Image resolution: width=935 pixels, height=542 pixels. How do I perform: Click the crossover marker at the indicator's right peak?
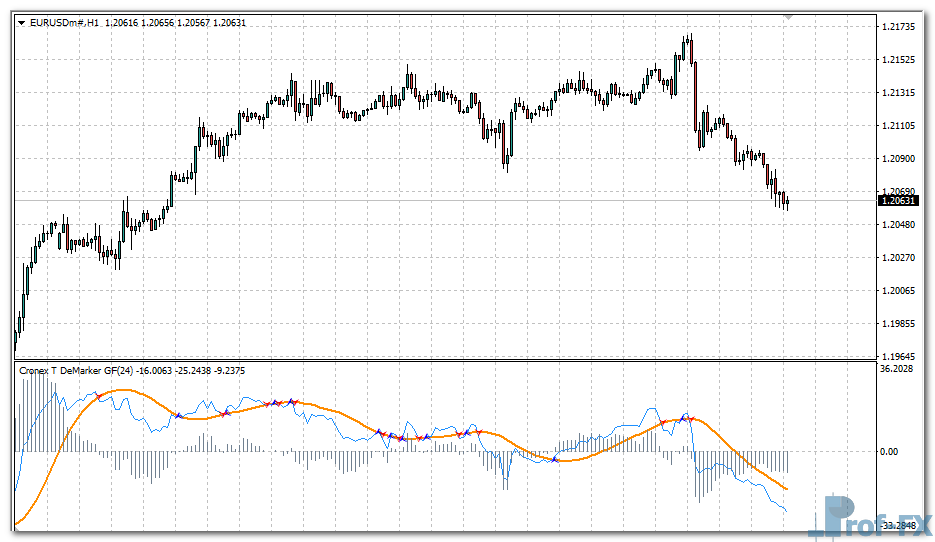coord(686,417)
